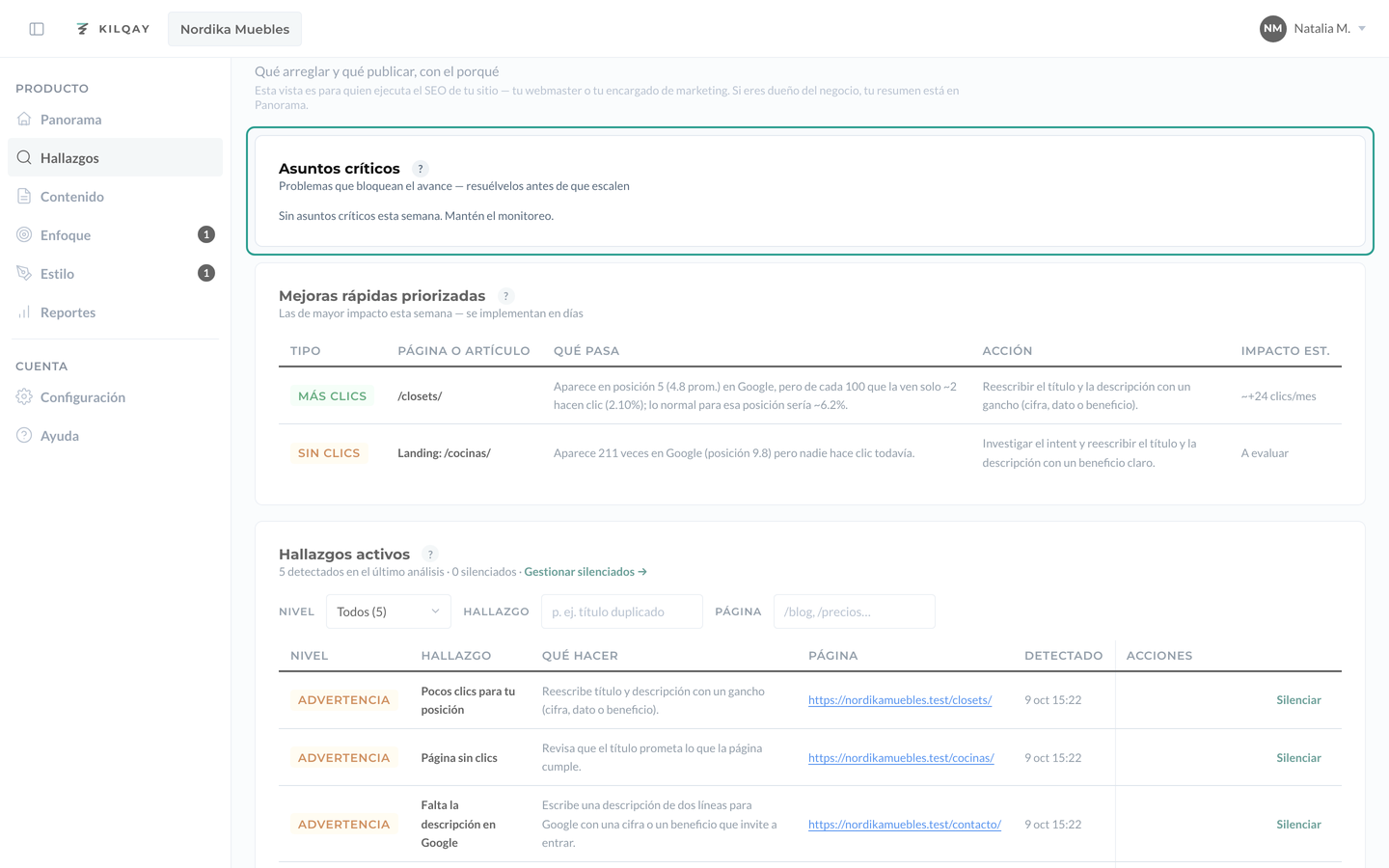Image resolution: width=1389 pixels, height=868 pixels.
Task: Click the ADVERTENCIA tag for closets row
Action: click(343, 700)
